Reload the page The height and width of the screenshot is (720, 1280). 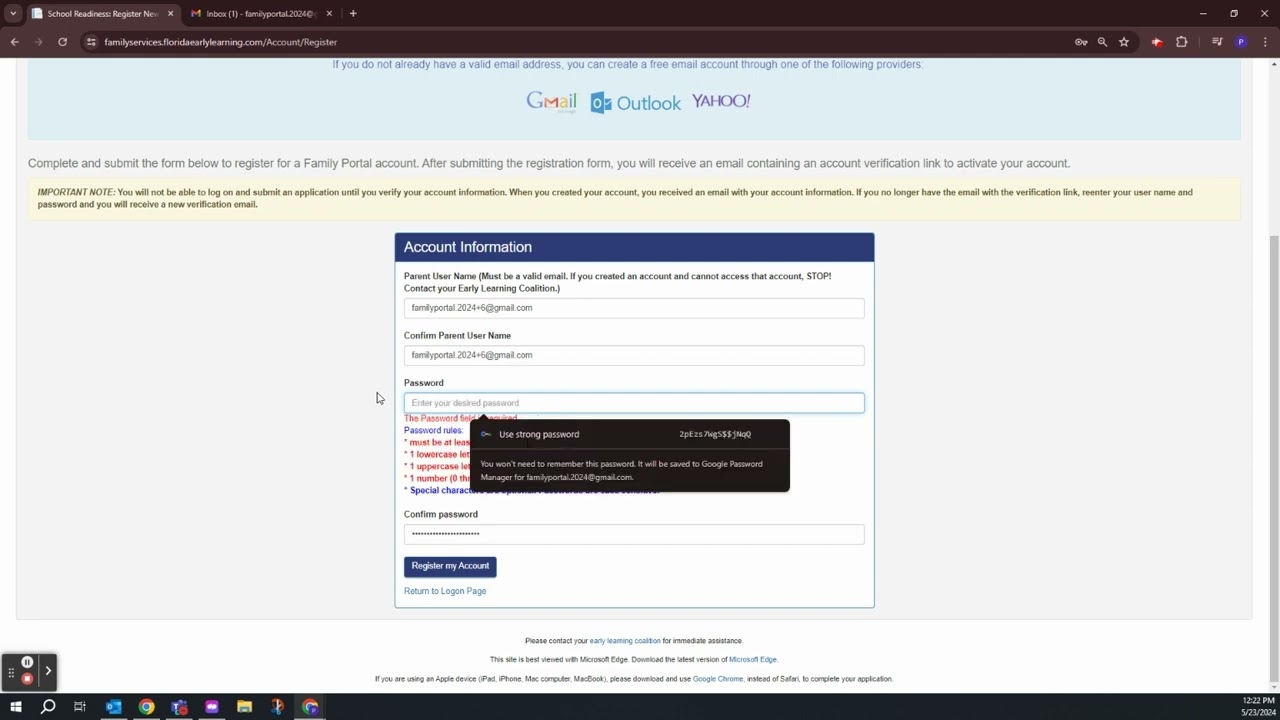pyautogui.click(x=62, y=42)
